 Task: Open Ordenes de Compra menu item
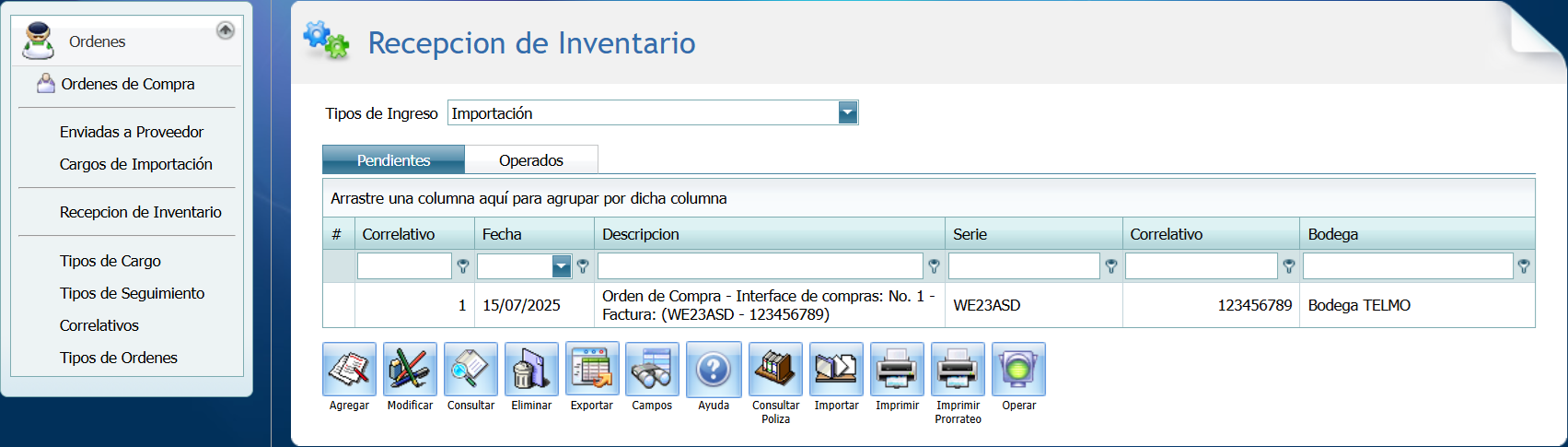128,84
